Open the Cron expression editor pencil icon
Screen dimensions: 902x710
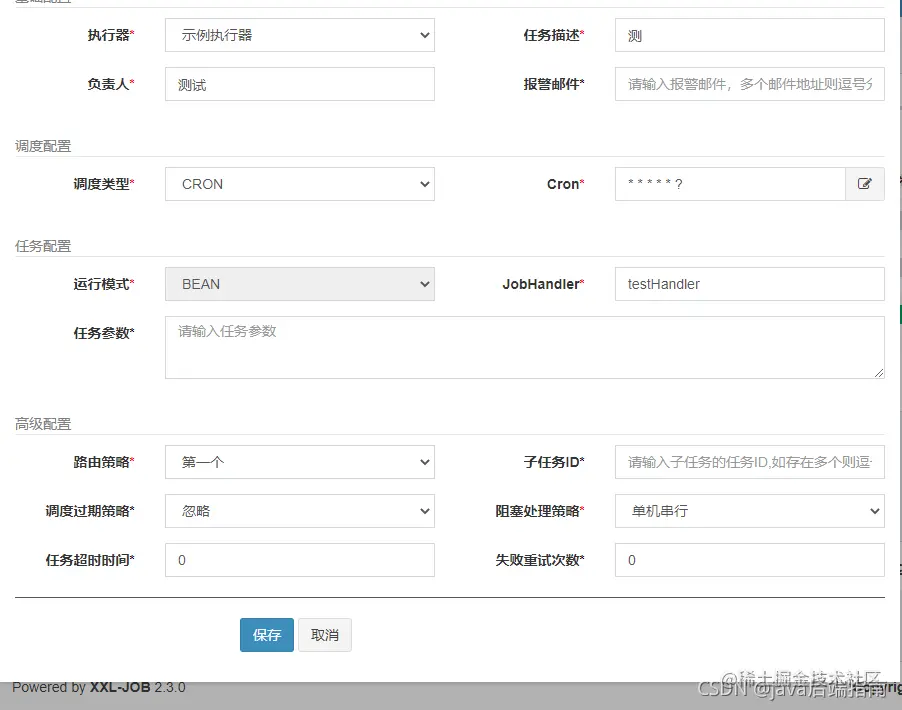(x=865, y=184)
